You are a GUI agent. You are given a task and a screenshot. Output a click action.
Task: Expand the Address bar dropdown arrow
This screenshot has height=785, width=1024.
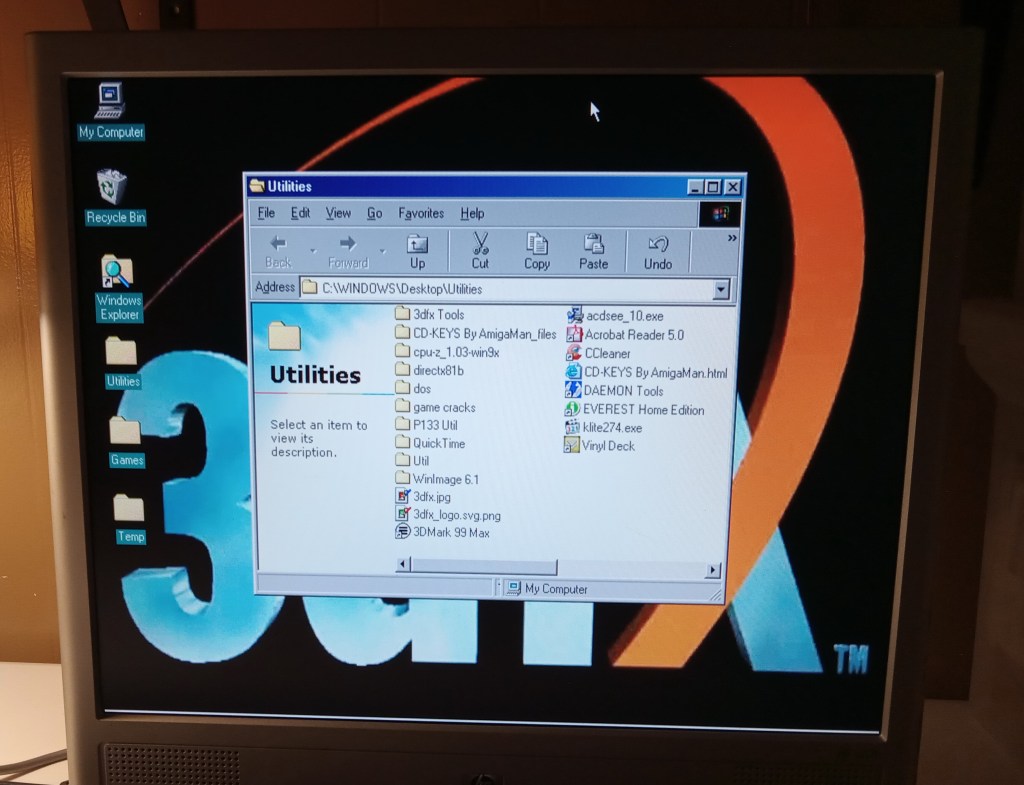pyautogui.click(x=721, y=289)
